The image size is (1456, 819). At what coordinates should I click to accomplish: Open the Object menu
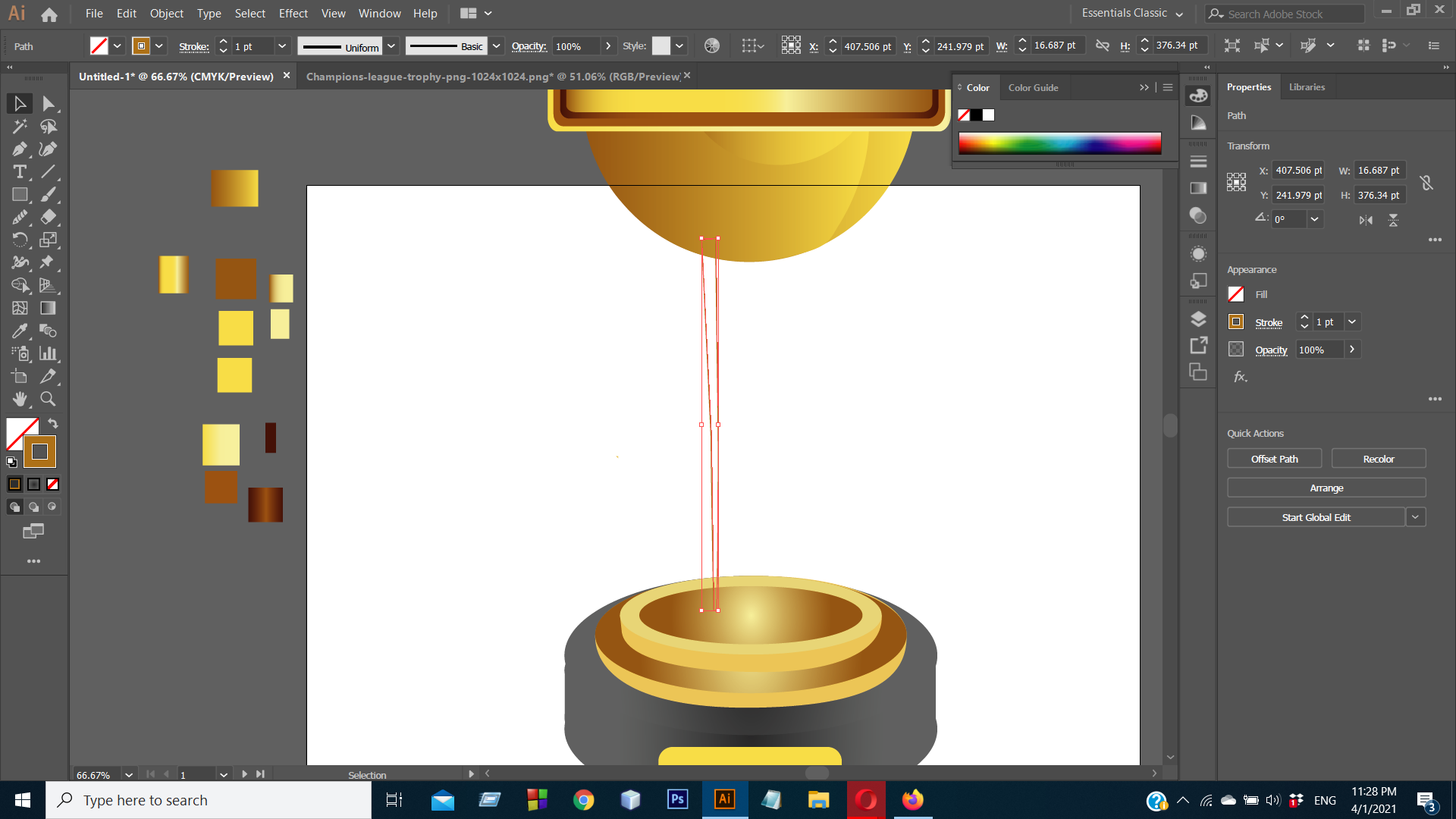point(166,14)
